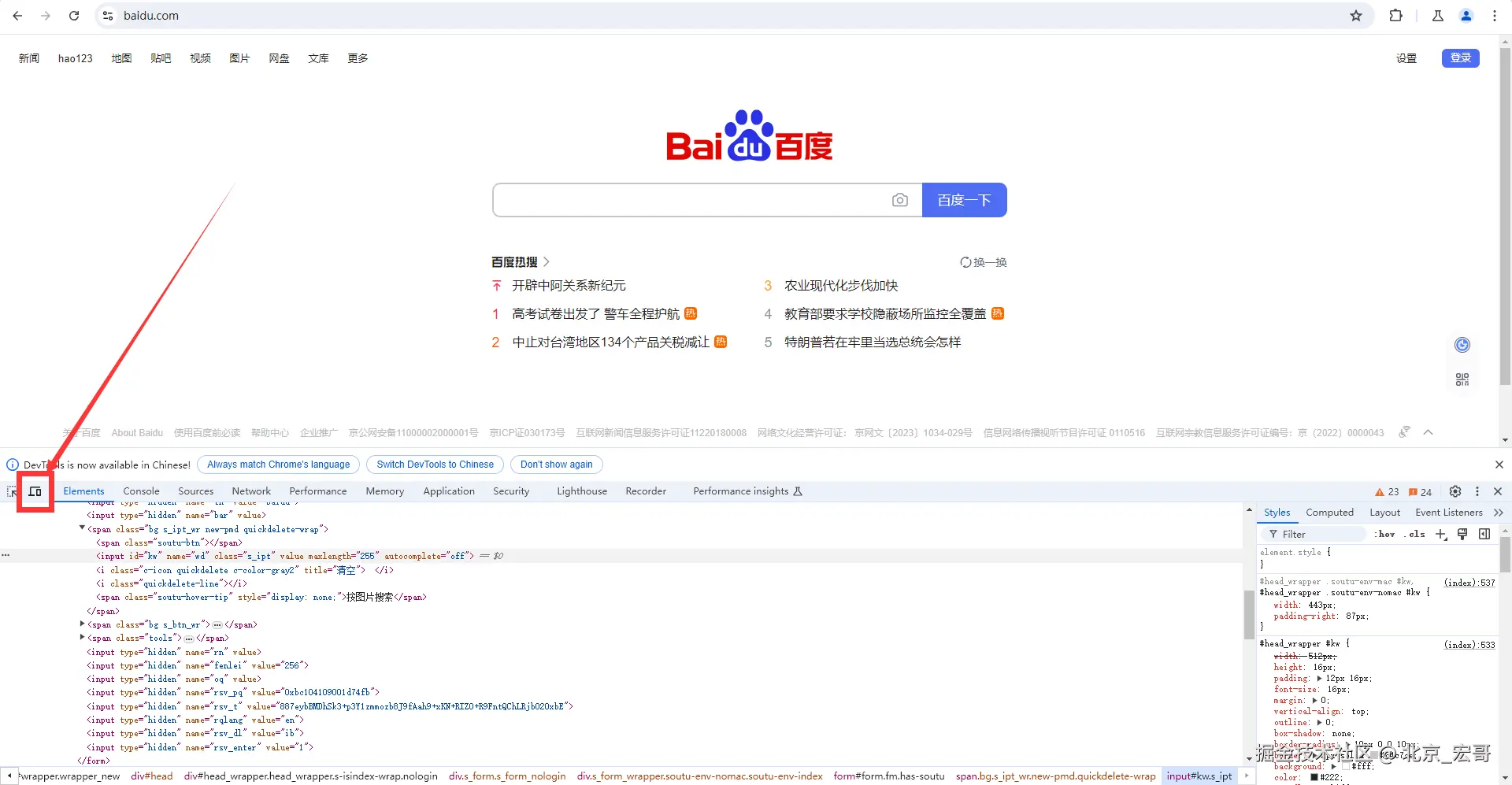
Task: Add a new style rule with plus icon
Action: (1441, 534)
